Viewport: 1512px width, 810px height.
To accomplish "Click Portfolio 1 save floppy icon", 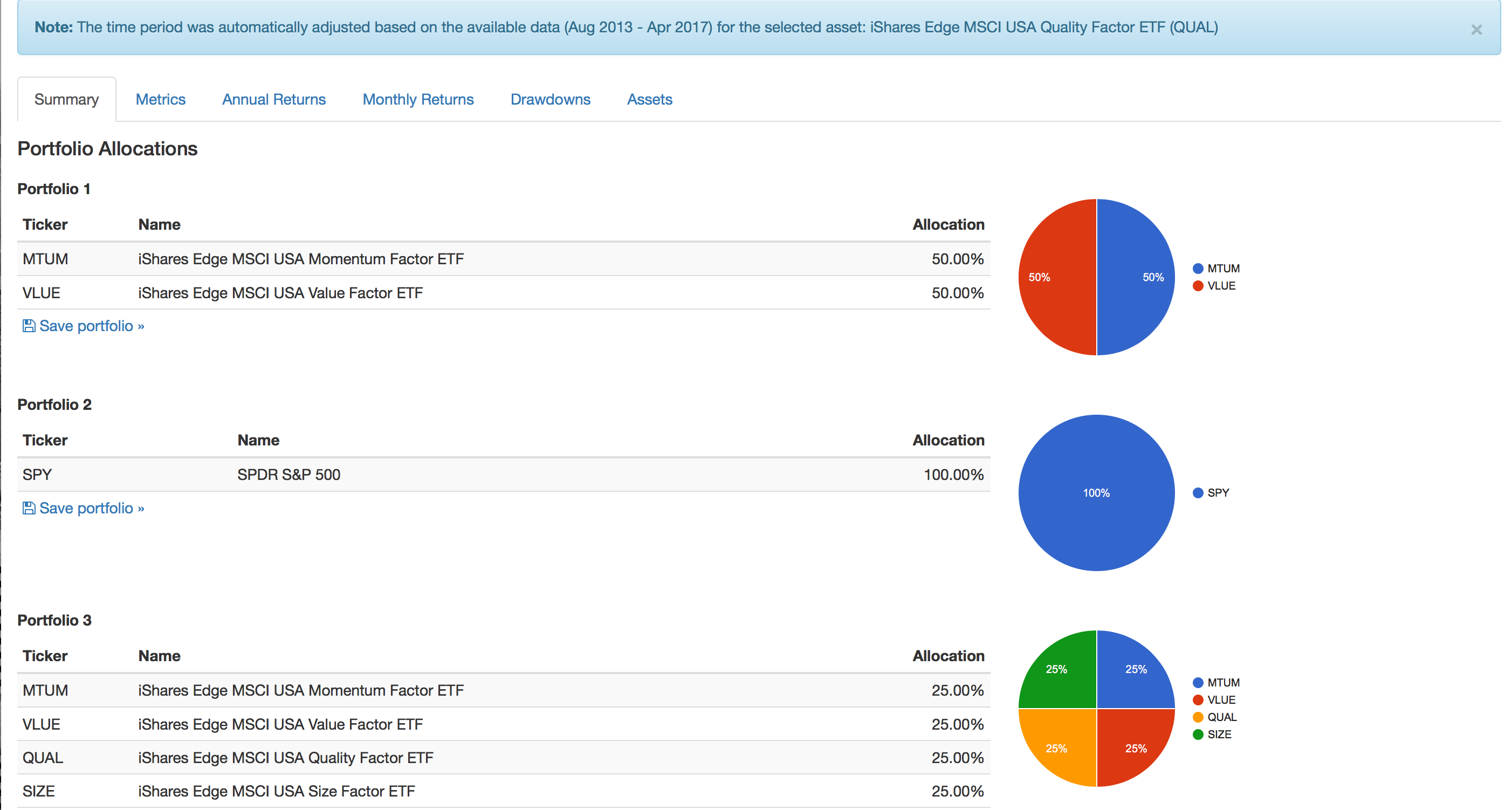I will tap(28, 326).
